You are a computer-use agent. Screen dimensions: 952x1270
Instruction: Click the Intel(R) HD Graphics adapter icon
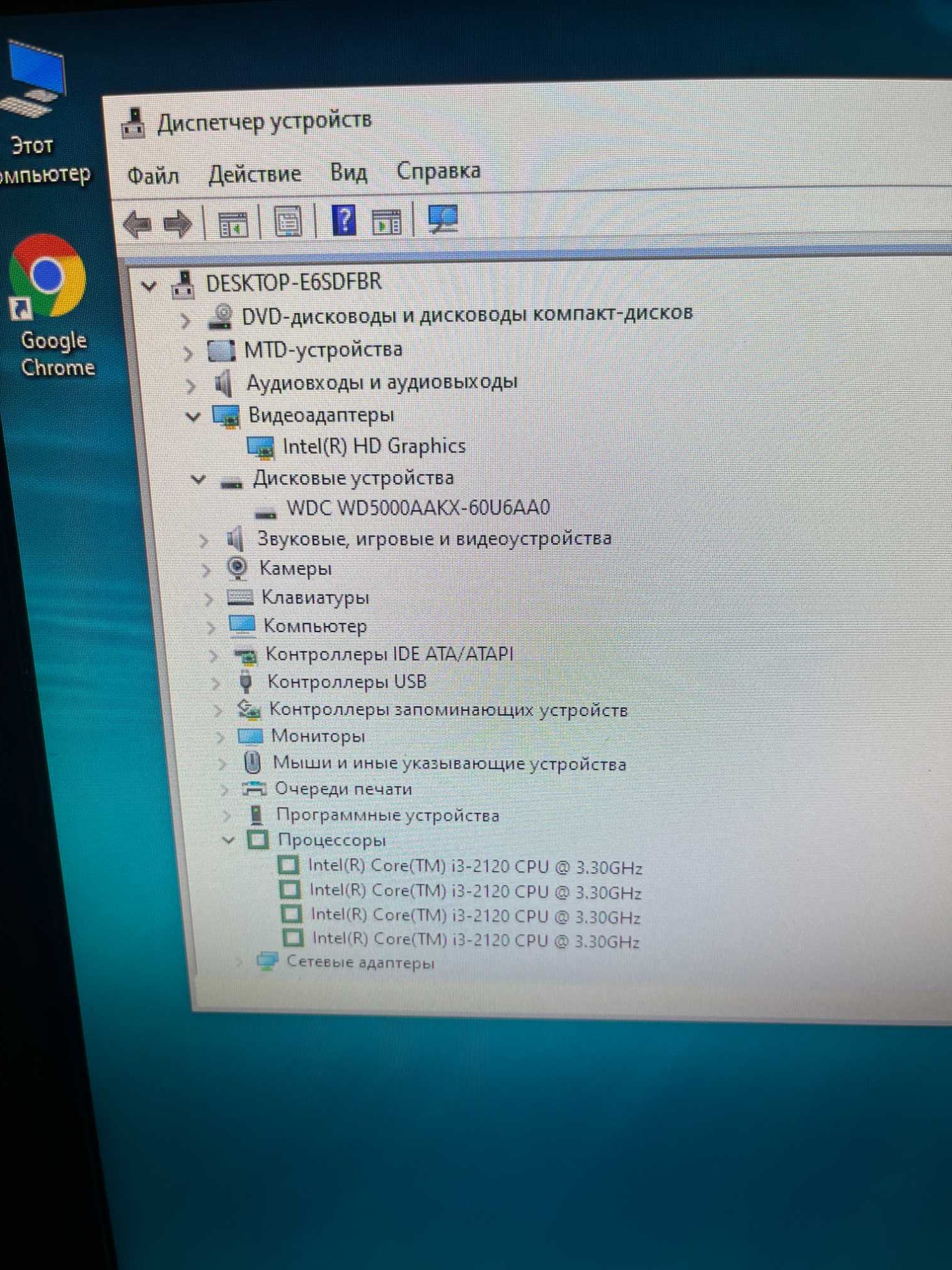coord(260,448)
